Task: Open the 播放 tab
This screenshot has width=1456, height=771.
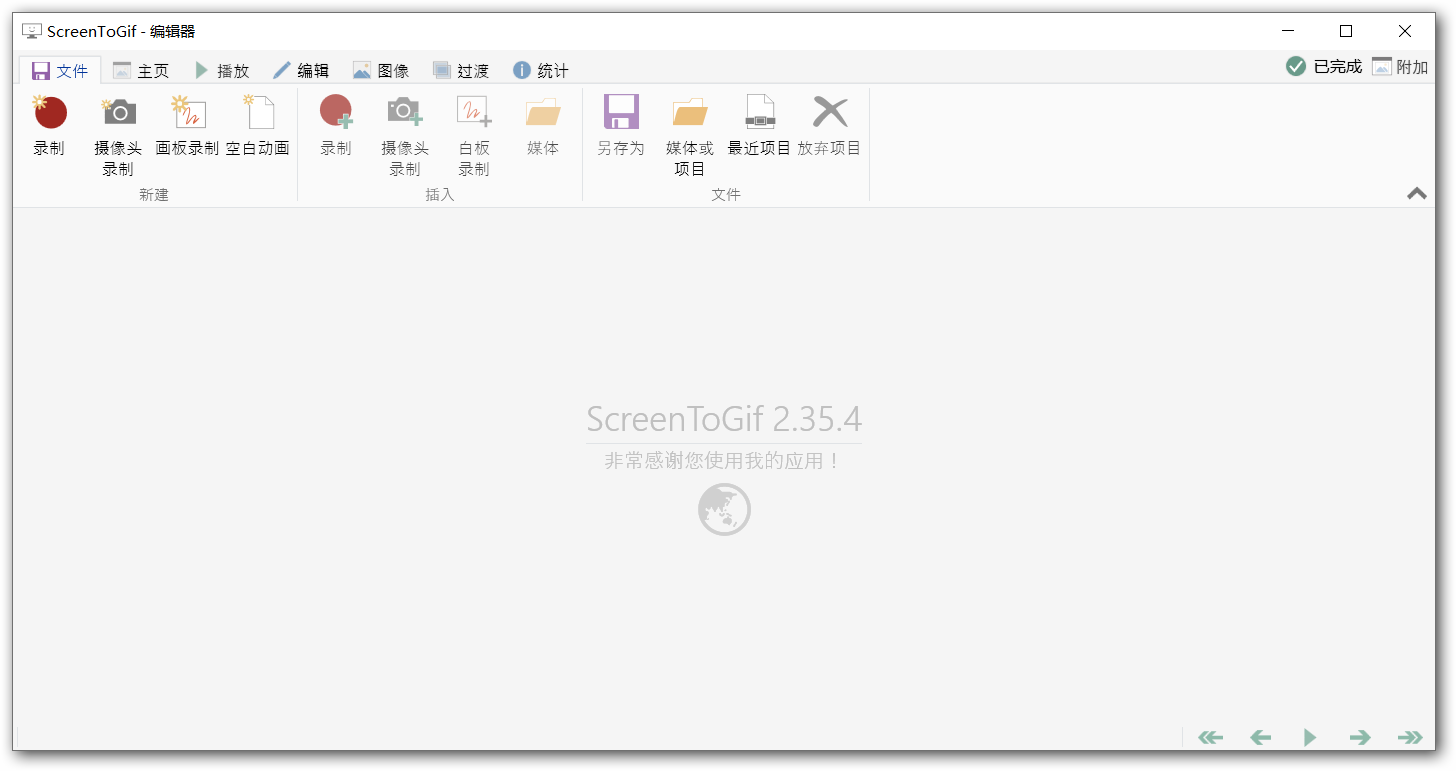Action: pos(221,71)
